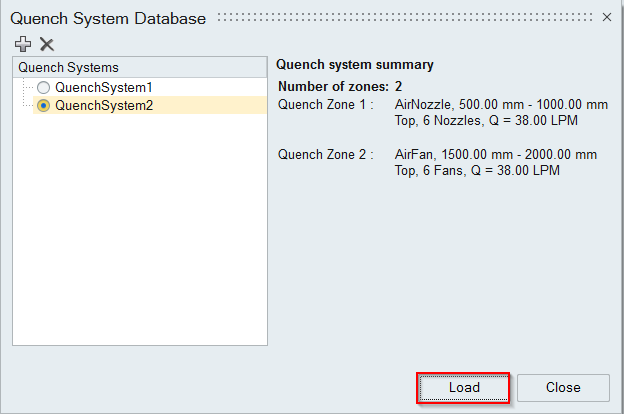Close the dialog using title bar X
Image resolution: width=624 pixels, height=414 pixels.
(x=606, y=17)
